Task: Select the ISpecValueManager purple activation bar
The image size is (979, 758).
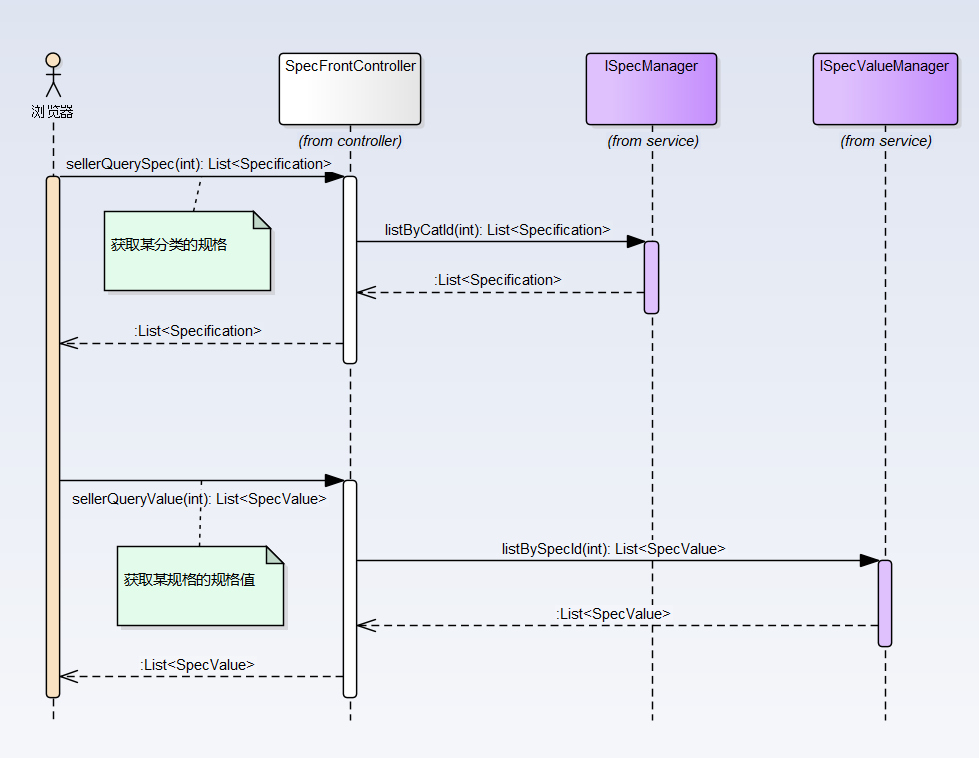Action: pyautogui.click(x=885, y=603)
